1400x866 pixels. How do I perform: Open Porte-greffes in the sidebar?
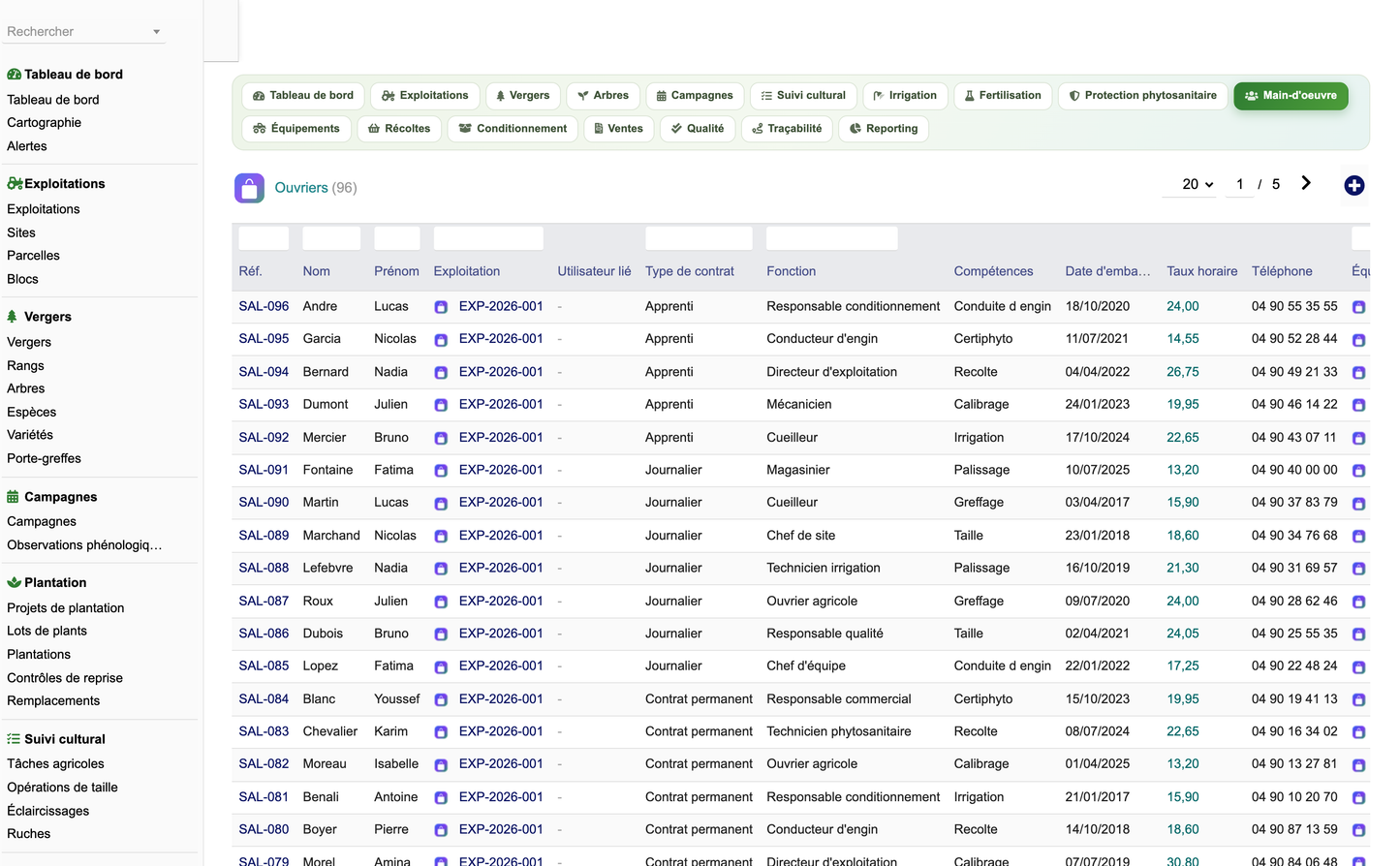44,459
